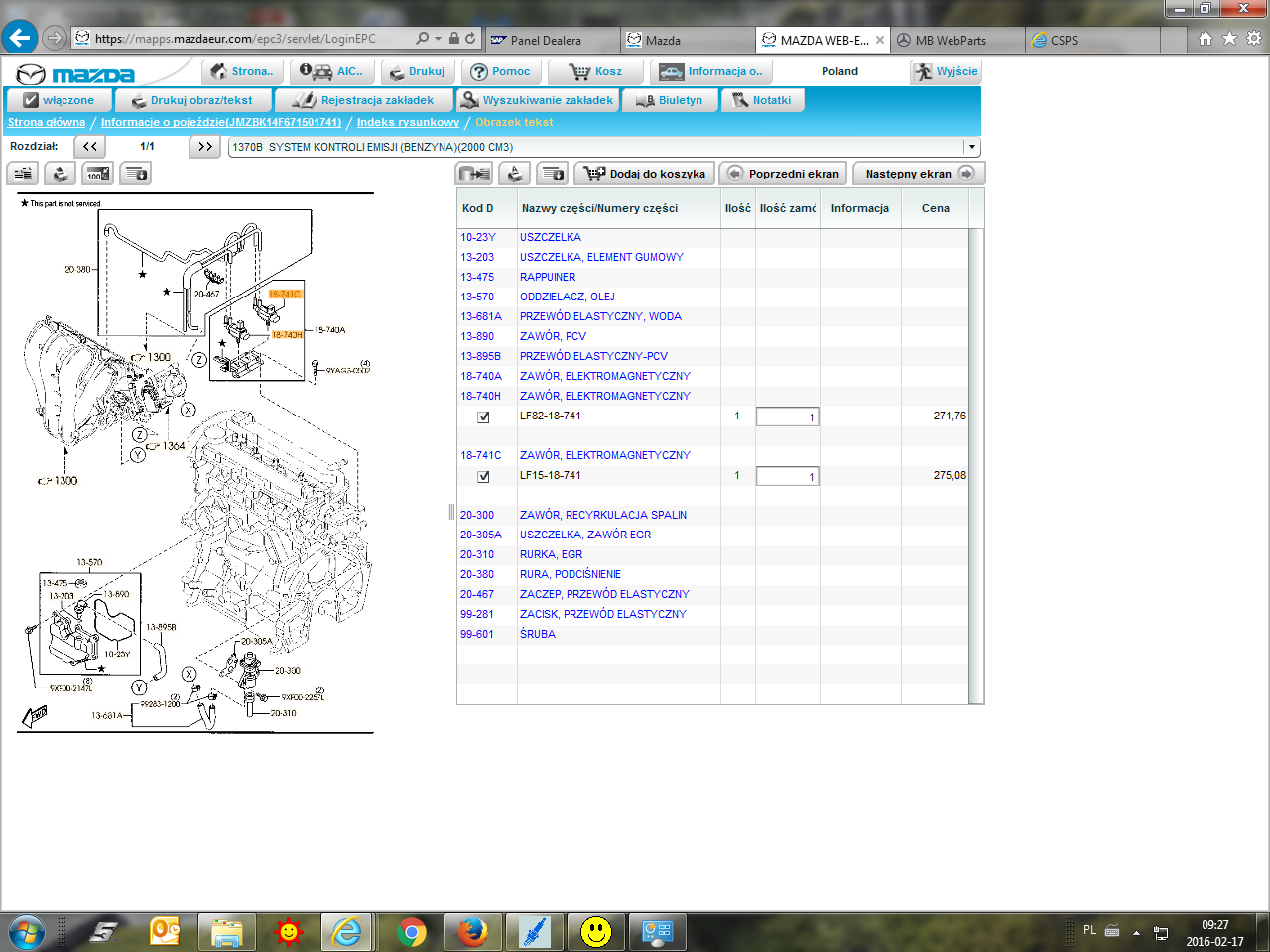This screenshot has width=1270, height=952.
Task: Launch Google Chrome from the taskbar
Action: [411, 932]
